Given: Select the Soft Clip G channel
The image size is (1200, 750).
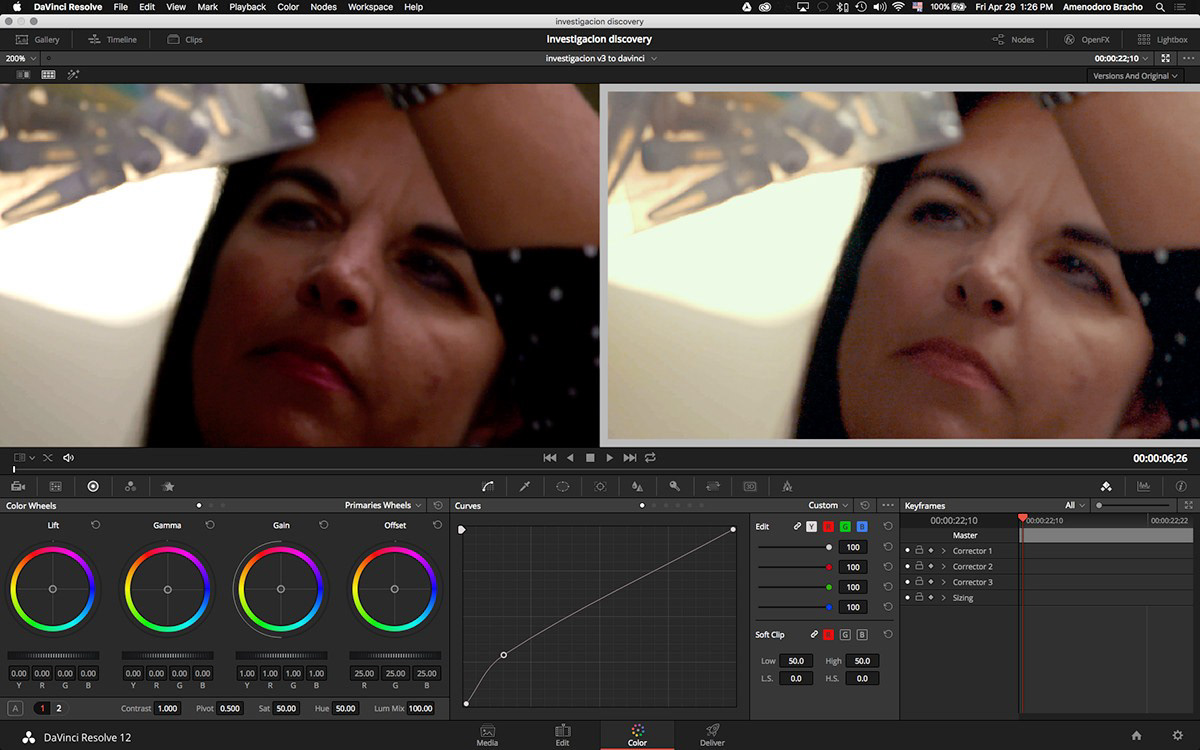Looking at the screenshot, I should (845, 634).
